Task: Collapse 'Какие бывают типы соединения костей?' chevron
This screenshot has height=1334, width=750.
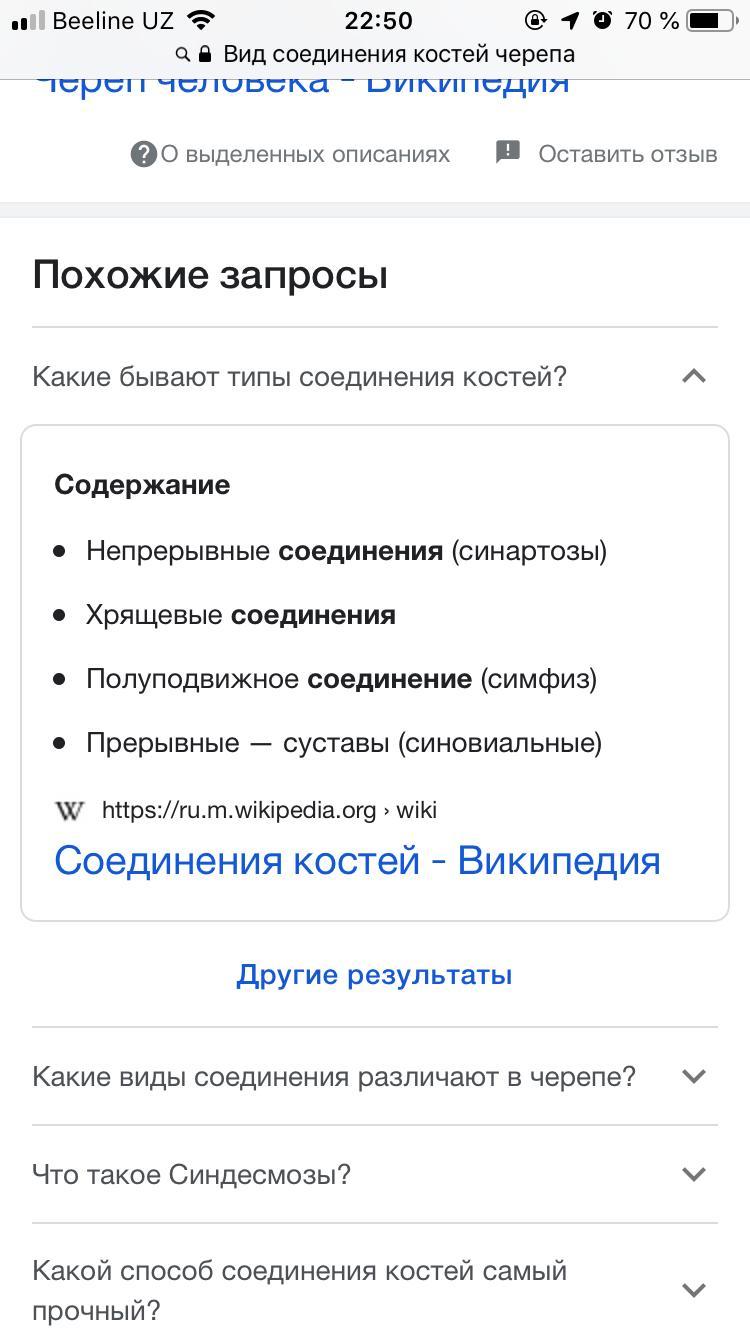Action: [x=694, y=376]
